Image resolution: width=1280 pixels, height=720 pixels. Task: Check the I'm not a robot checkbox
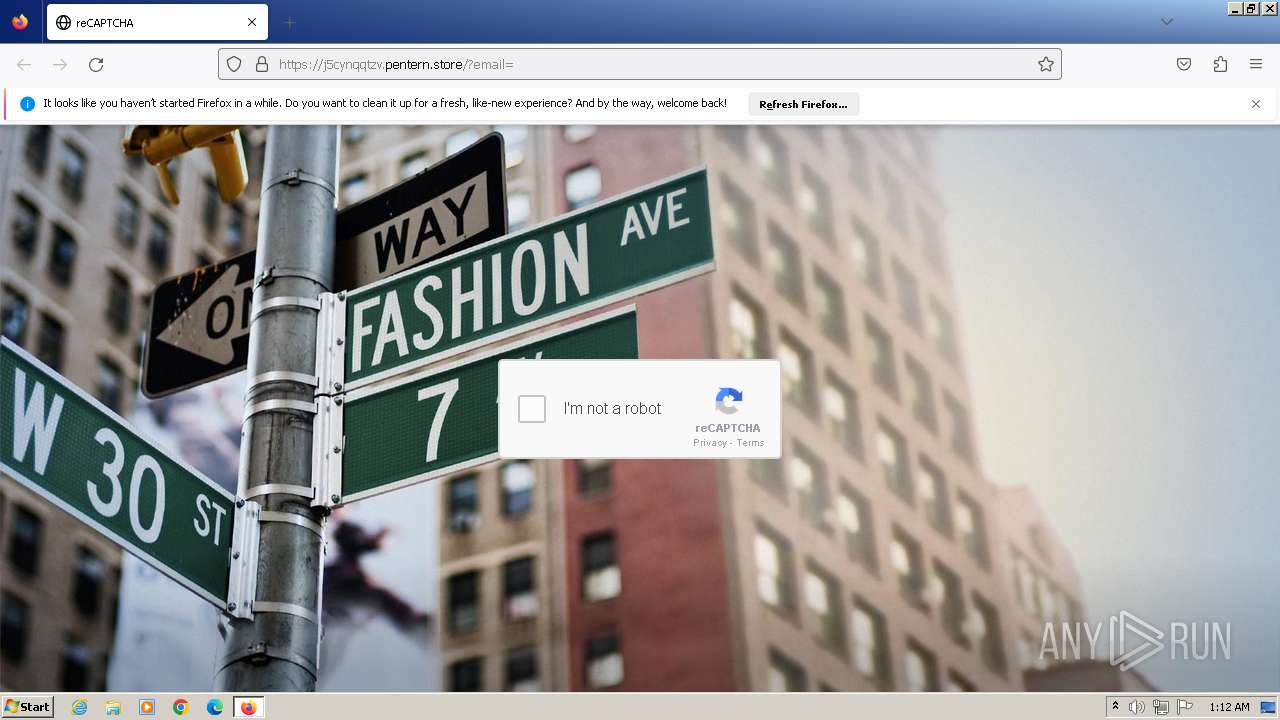(532, 409)
